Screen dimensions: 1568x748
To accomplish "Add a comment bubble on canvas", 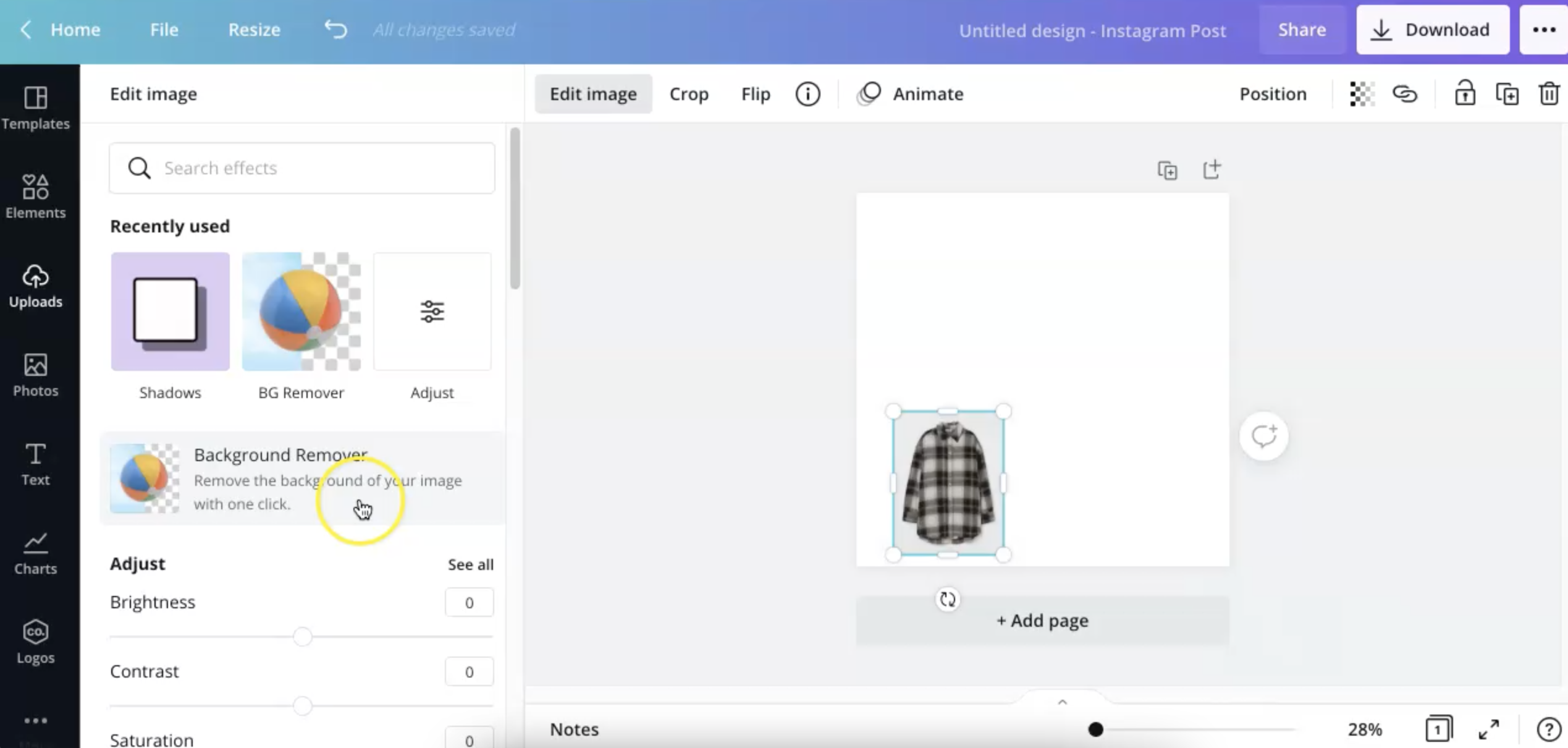I will tap(1263, 436).
